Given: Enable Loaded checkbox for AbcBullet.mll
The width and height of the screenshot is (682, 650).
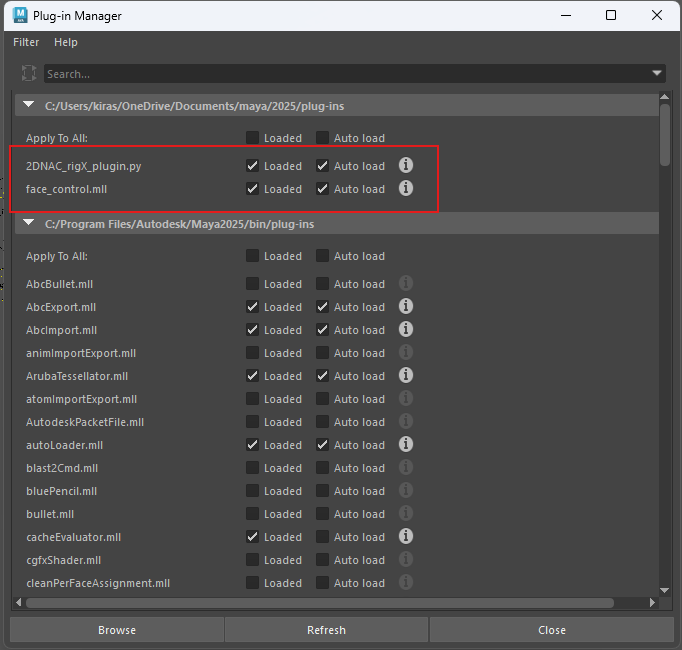Looking at the screenshot, I should [253, 284].
